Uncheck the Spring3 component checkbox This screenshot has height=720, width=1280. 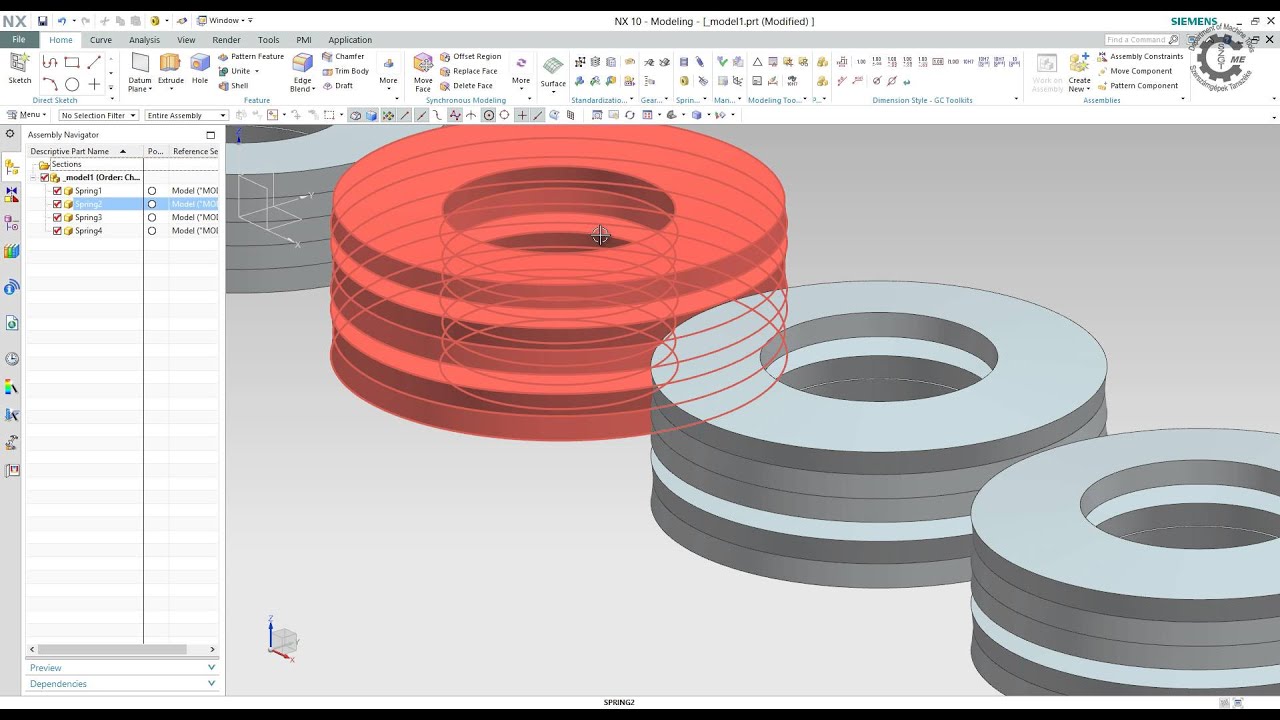57,217
